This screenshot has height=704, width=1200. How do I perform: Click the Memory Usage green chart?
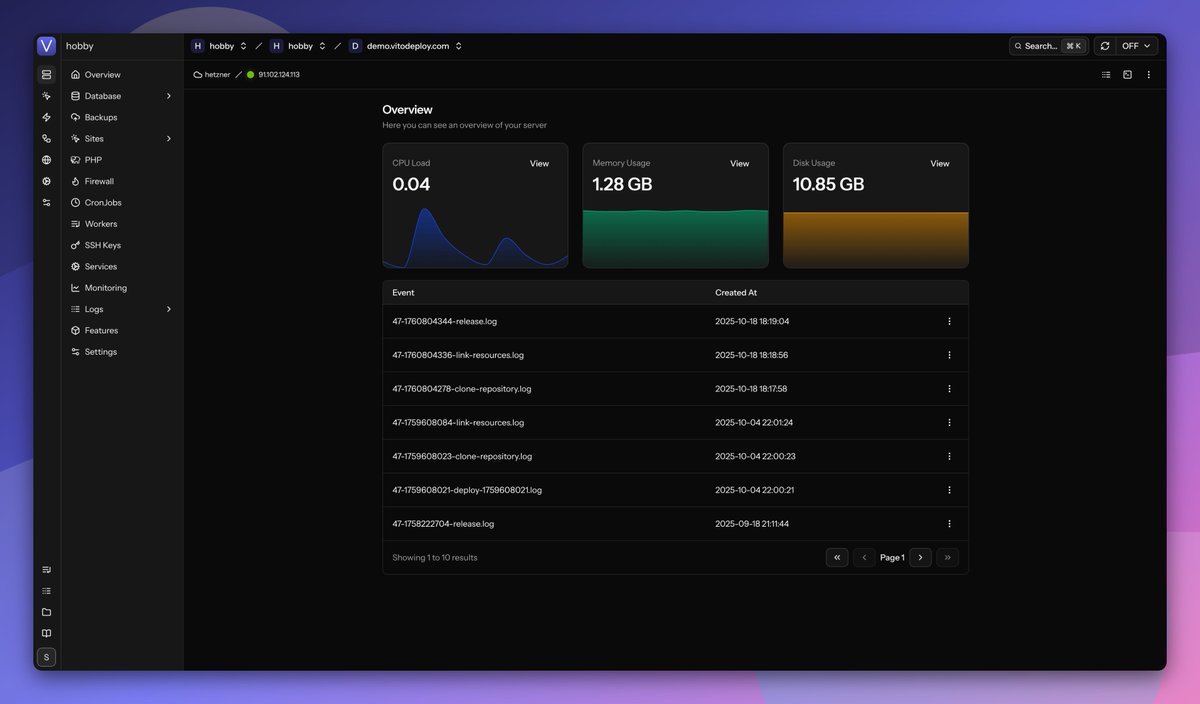[x=675, y=238]
